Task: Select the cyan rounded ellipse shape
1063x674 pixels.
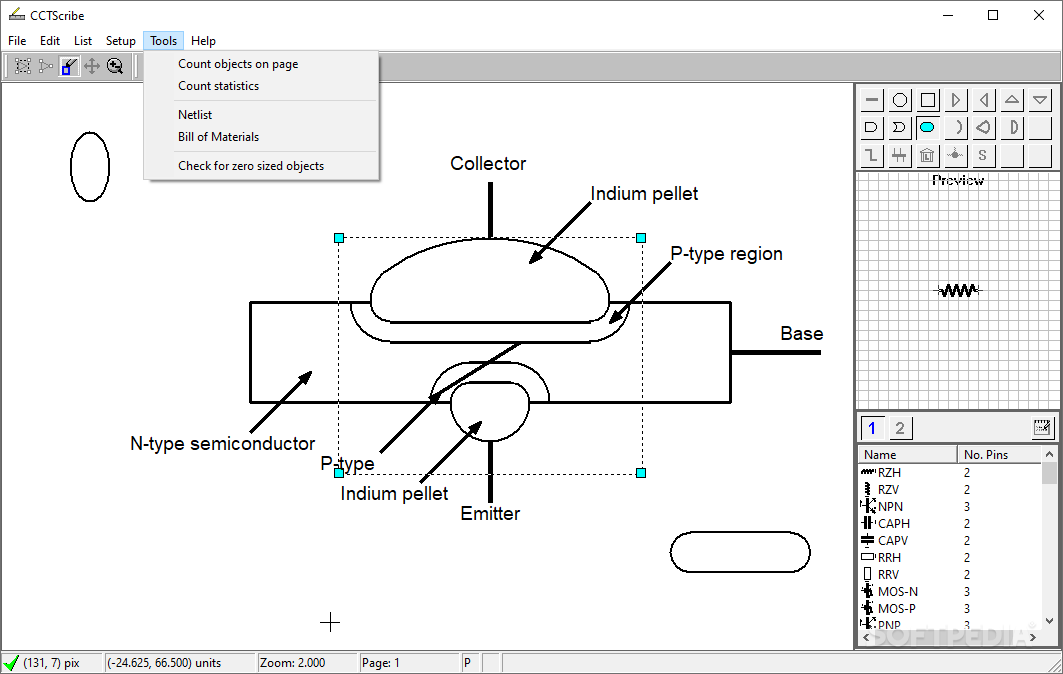Action: pyautogui.click(x=927, y=127)
